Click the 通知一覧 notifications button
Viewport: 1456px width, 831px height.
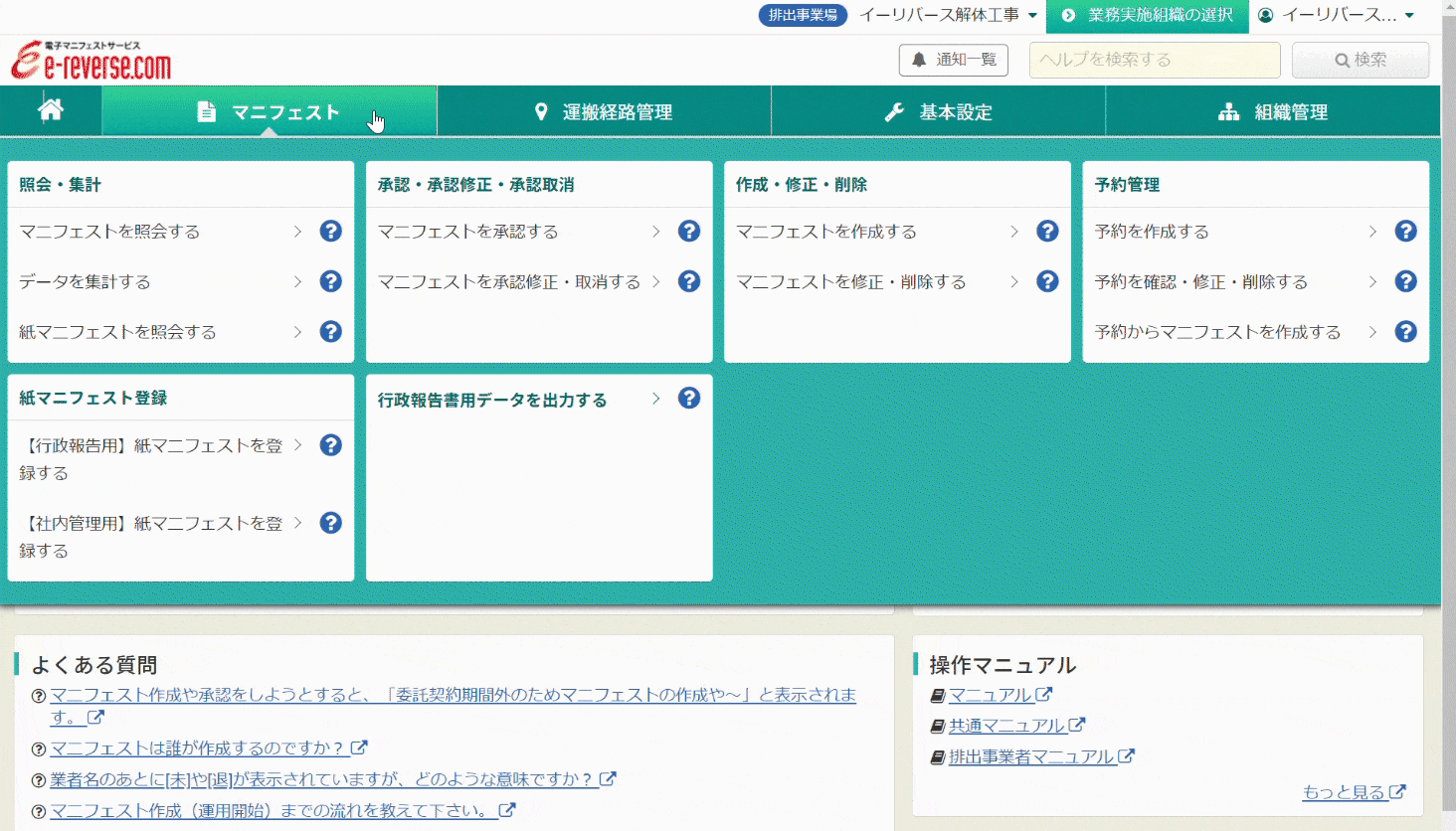click(953, 60)
